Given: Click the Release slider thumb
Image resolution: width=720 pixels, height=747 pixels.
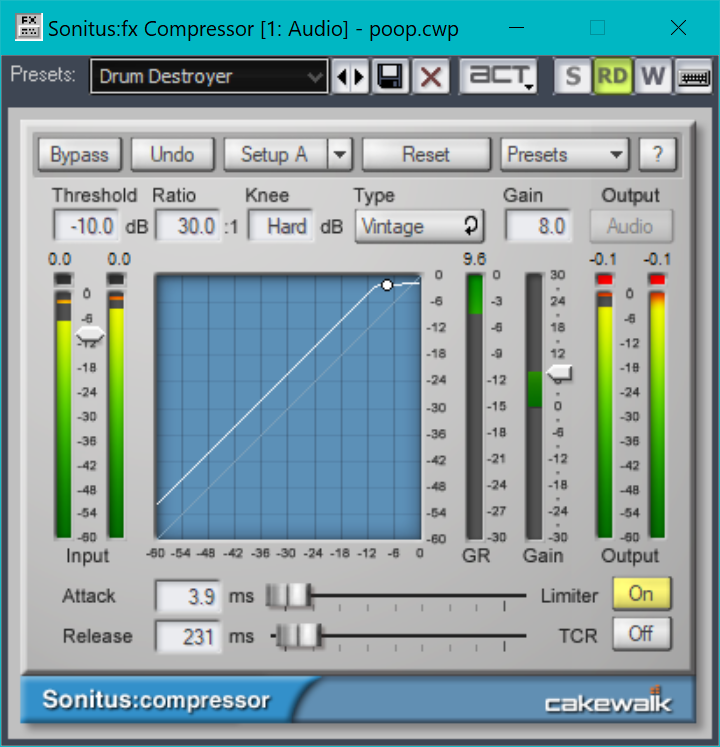Looking at the screenshot, I should 299,636.
